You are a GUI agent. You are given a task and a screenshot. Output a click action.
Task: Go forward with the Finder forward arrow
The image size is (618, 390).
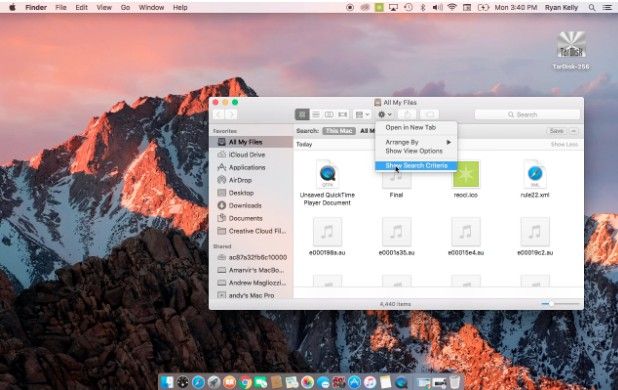(x=231, y=115)
